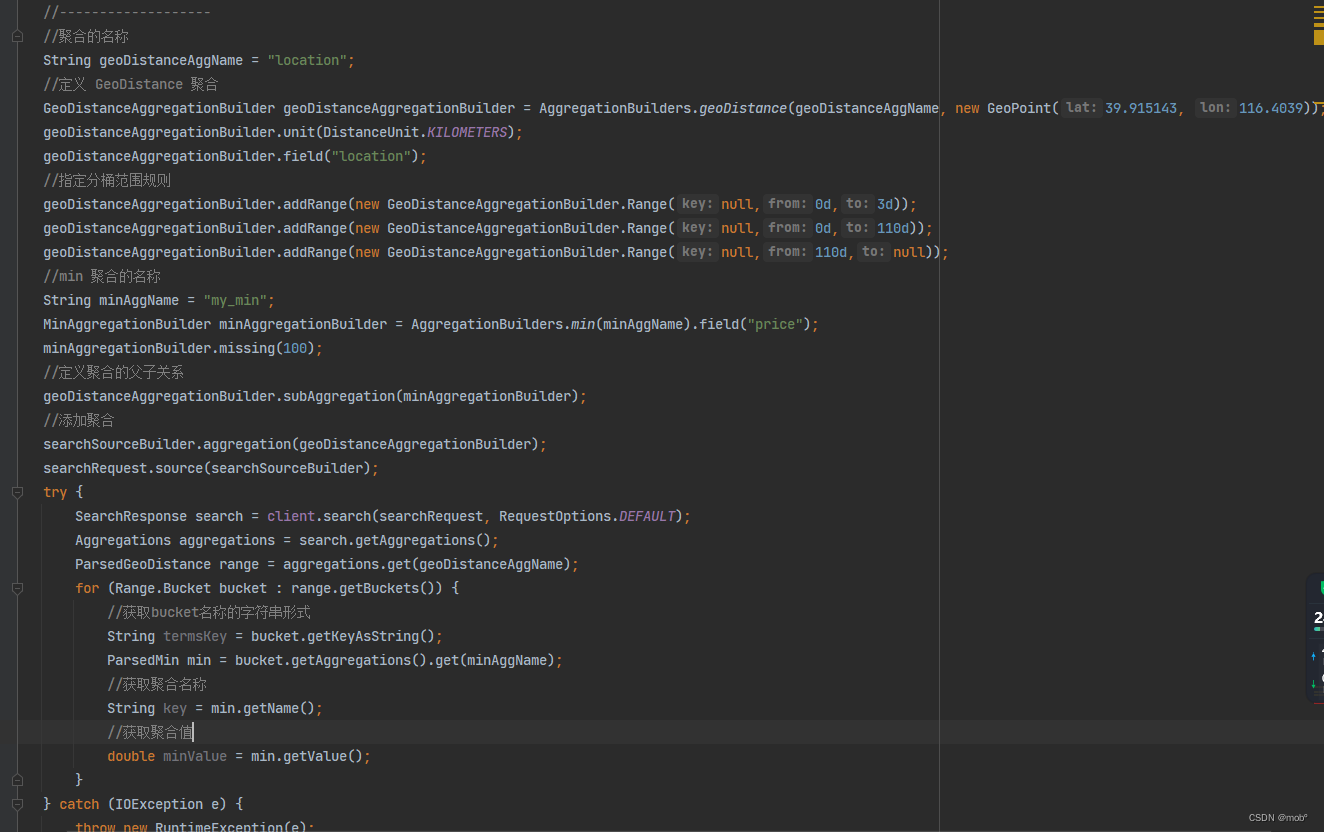
Task: Click the comment //定义 GeoDistance 聚合
Action: click(131, 84)
